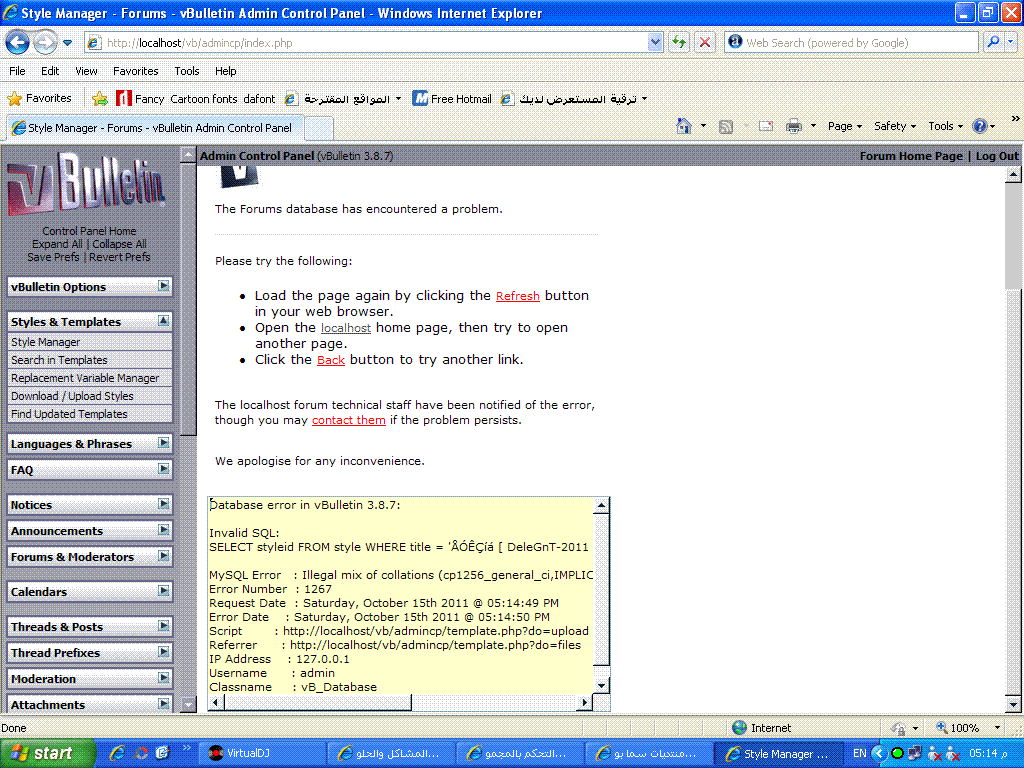Click the Log Out link
This screenshot has height=768, width=1024.
coord(997,156)
